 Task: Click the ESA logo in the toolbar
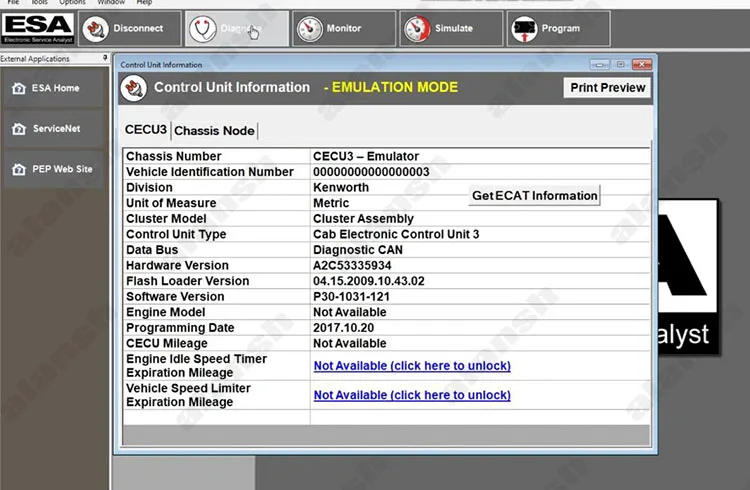click(x=38, y=28)
